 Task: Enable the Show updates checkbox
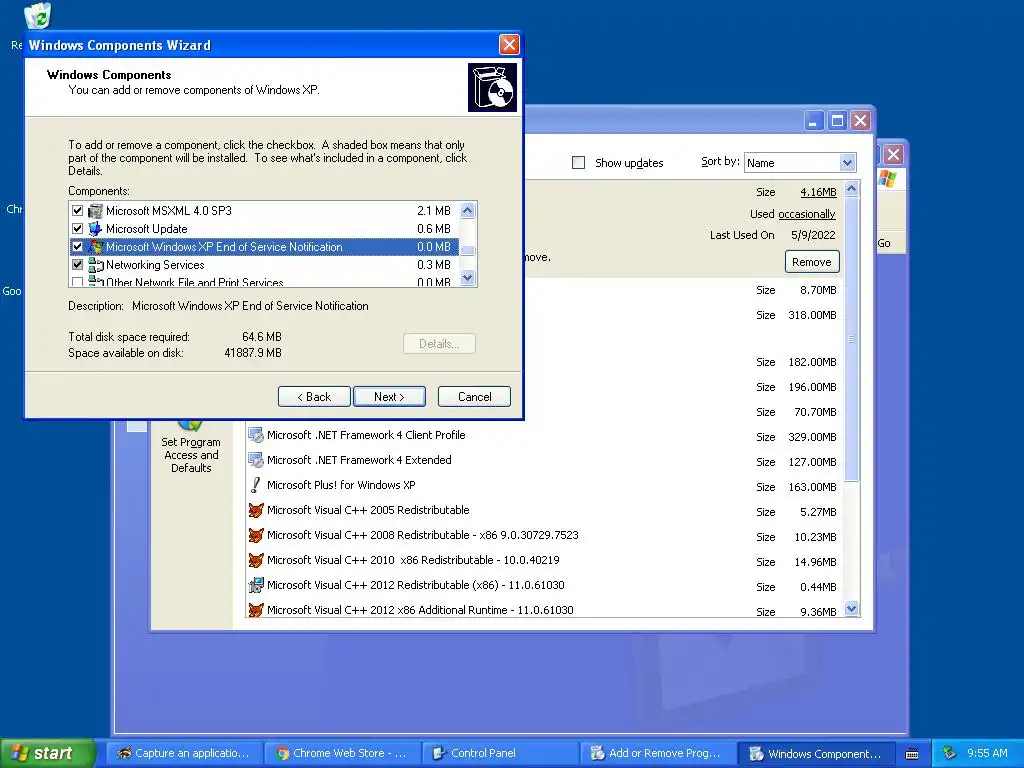point(579,163)
